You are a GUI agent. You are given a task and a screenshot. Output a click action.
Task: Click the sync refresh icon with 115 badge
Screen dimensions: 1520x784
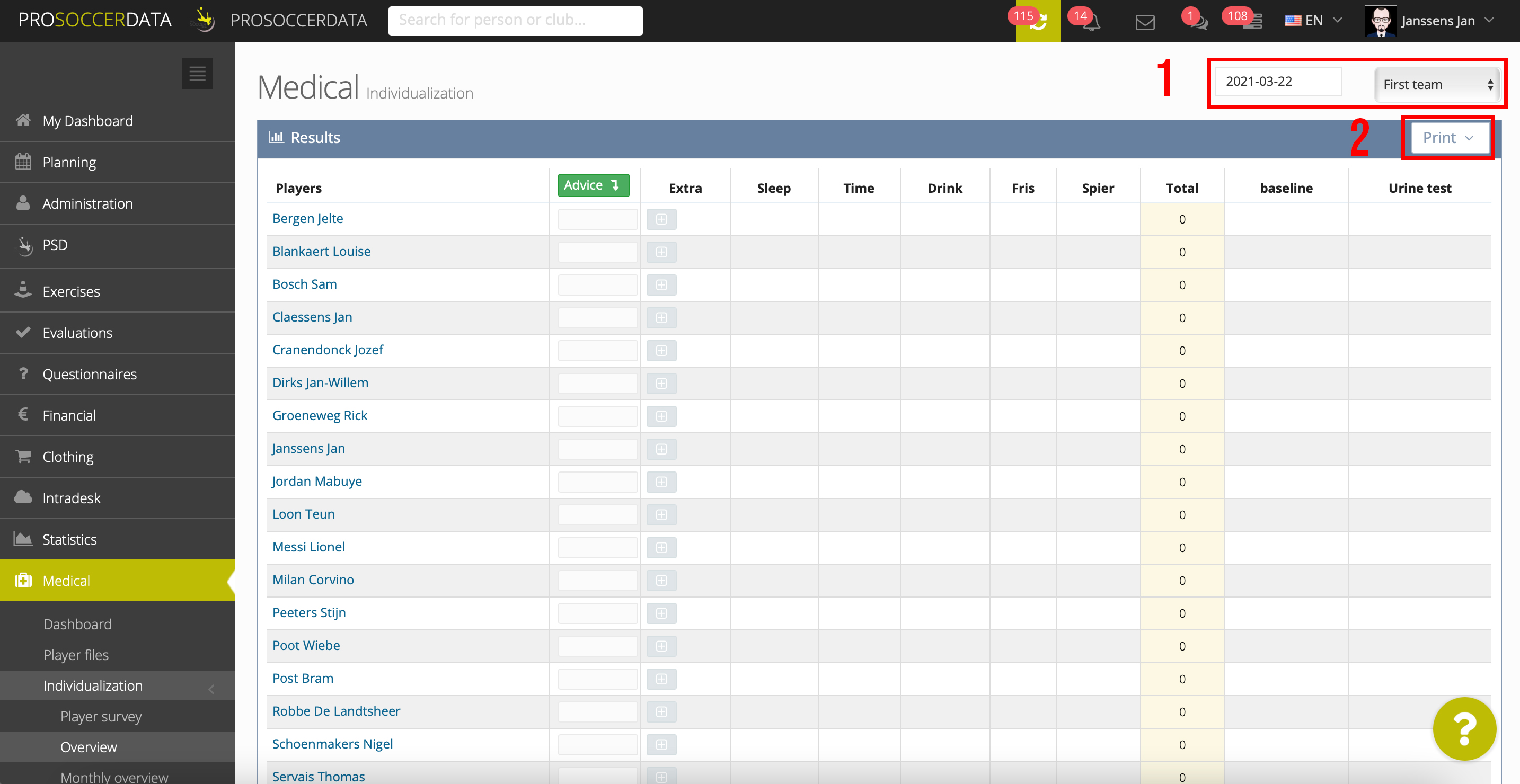(x=1038, y=21)
